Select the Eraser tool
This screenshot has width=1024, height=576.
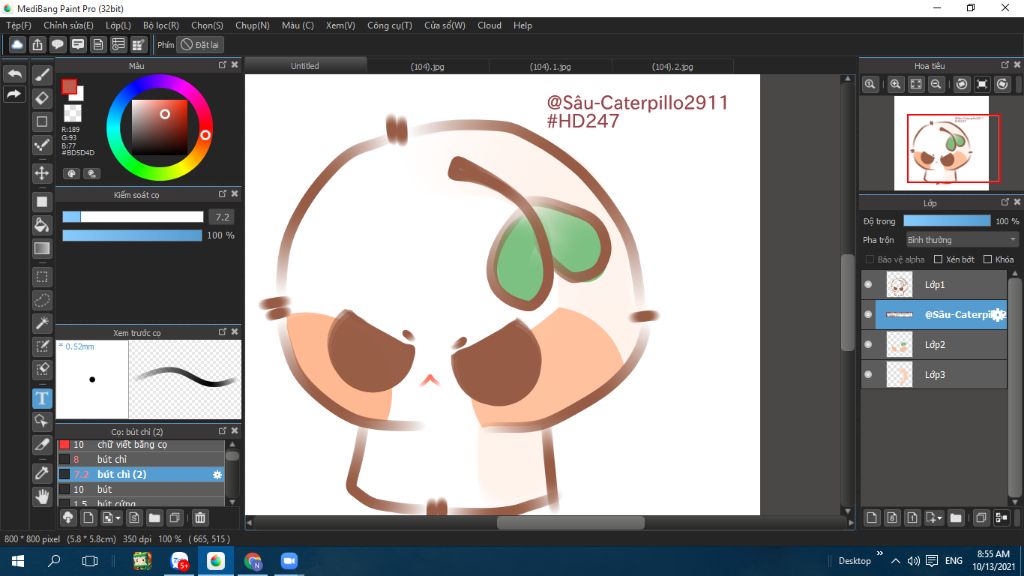click(42, 98)
